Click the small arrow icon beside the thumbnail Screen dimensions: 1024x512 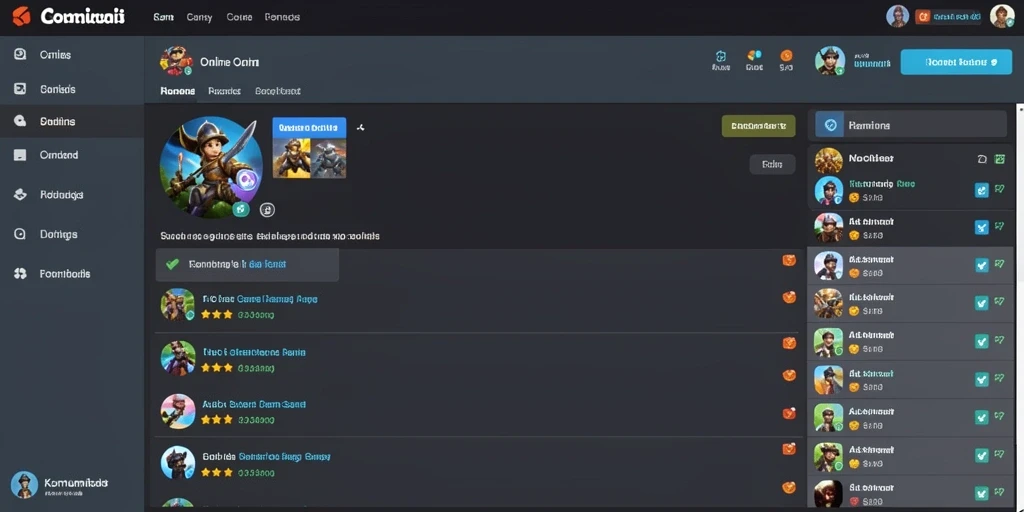(x=360, y=128)
